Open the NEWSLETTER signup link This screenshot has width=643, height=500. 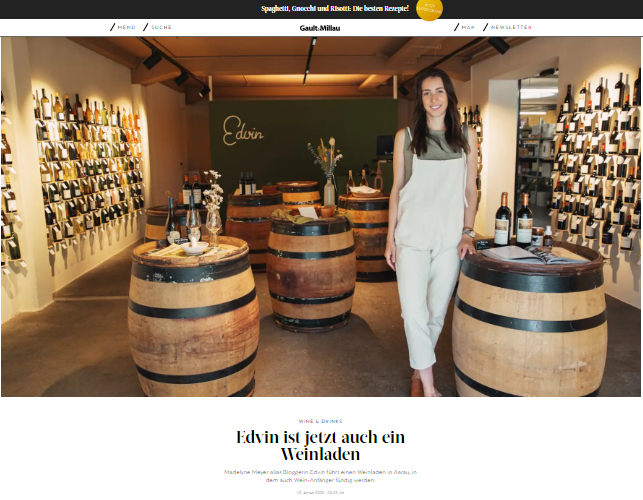(511, 27)
